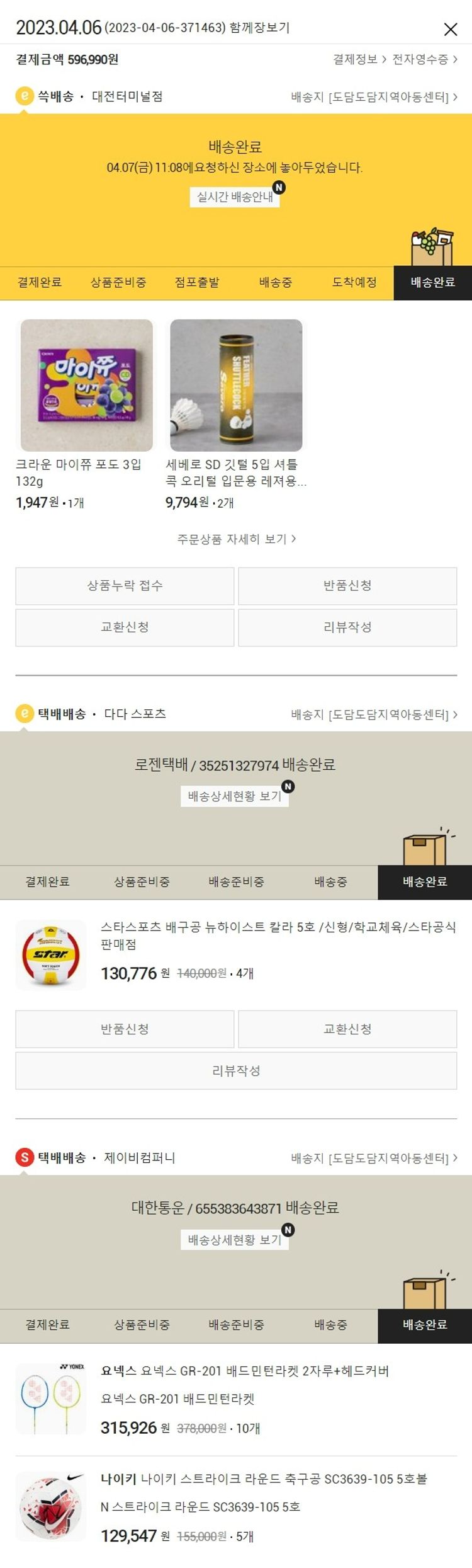Click the grocery bag delivery-complete icon
The image size is (472, 1568).
[x=432, y=248]
